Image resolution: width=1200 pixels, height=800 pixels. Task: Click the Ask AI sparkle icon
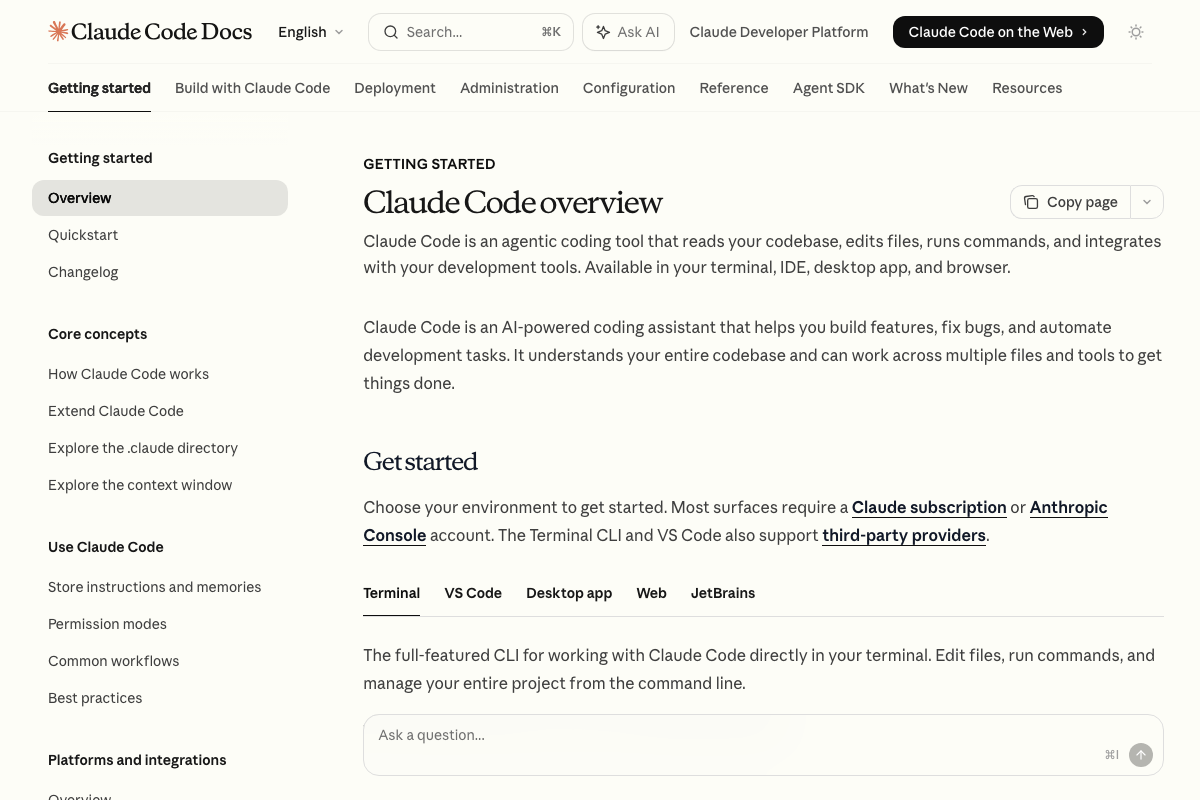pyautogui.click(x=603, y=32)
